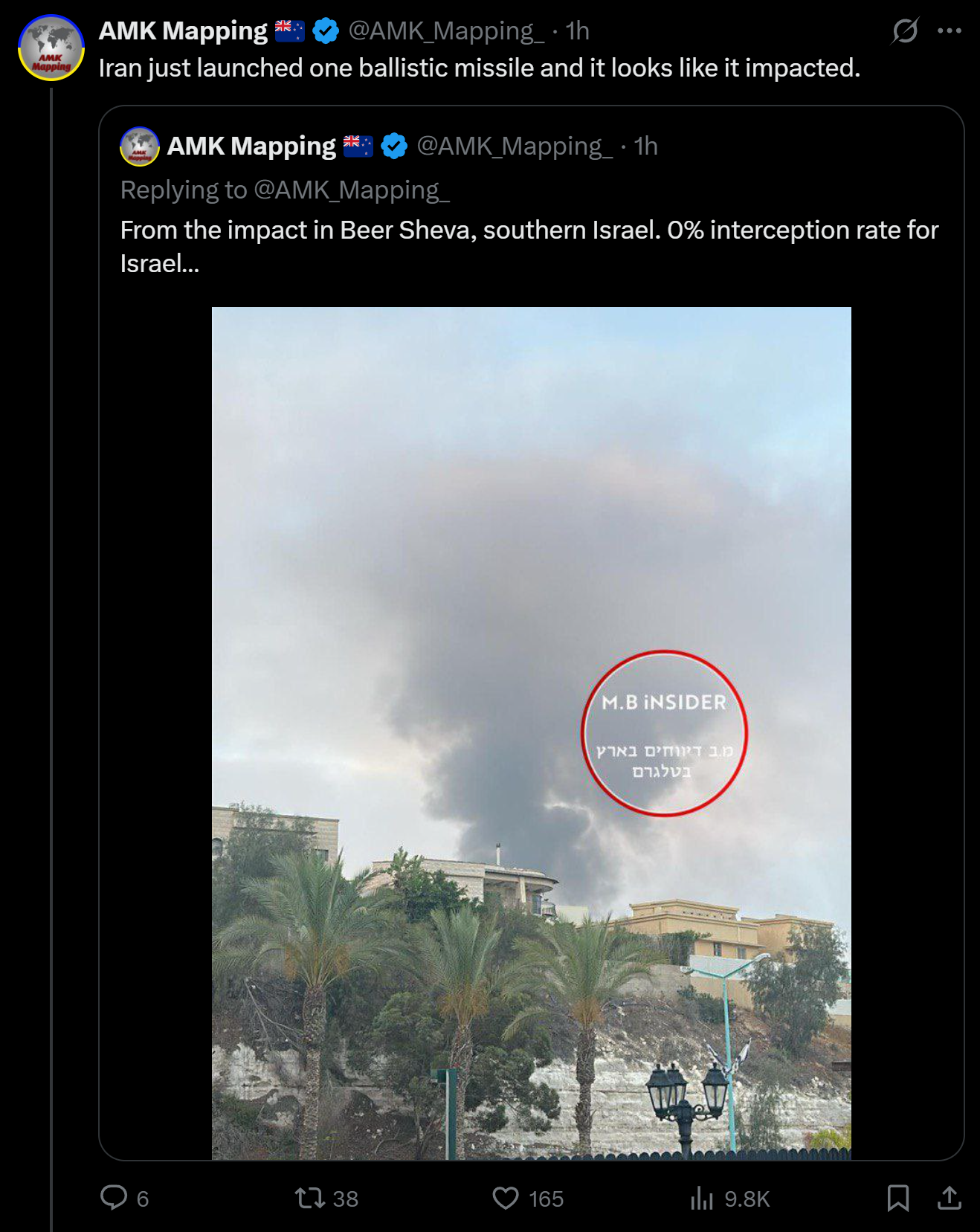Like the tweet with the heart icon
This screenshot has height=1232, width=980.
click(506, 1198)
